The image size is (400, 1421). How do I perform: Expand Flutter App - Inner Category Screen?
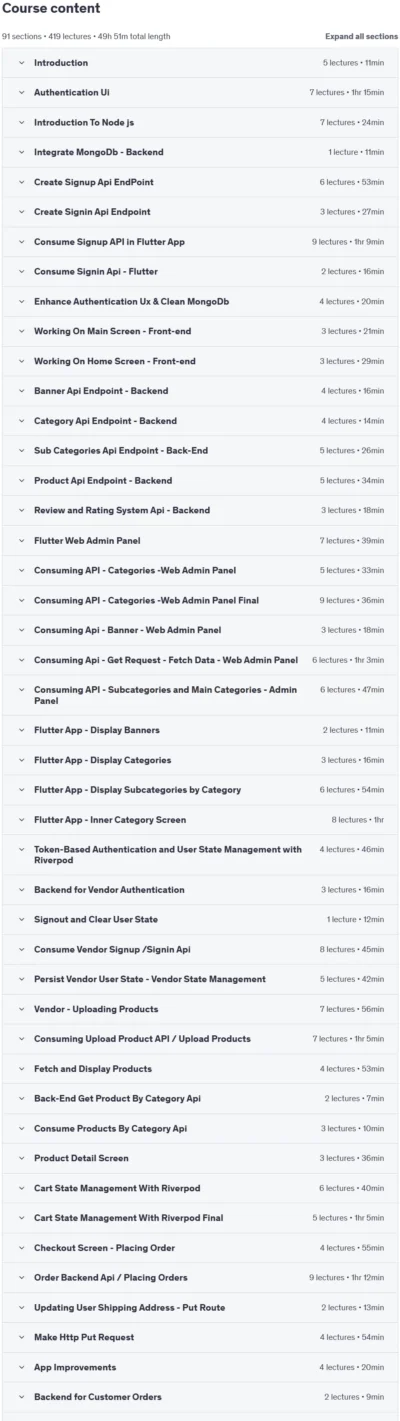[200, 820]
